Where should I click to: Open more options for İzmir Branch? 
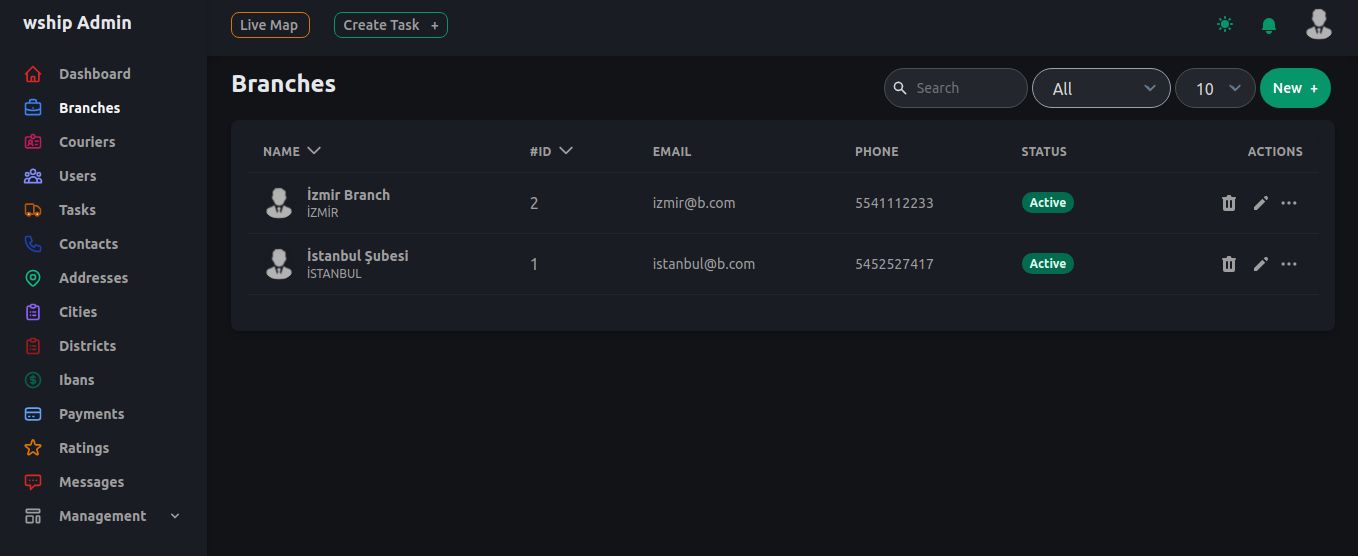point(1289,203)
